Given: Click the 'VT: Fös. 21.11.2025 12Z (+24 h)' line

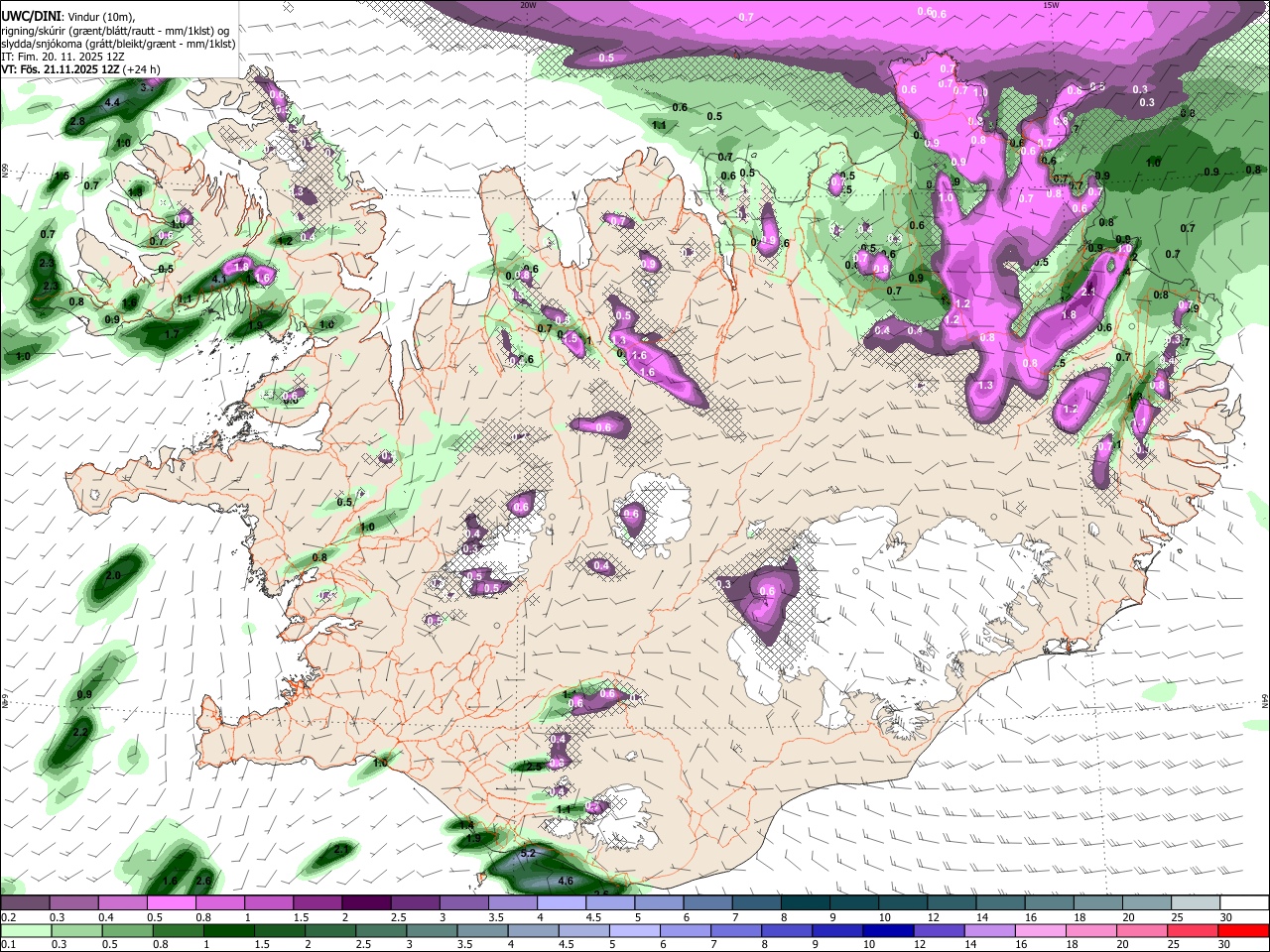Looking at the screenshot, I should [x=80, y=69].
